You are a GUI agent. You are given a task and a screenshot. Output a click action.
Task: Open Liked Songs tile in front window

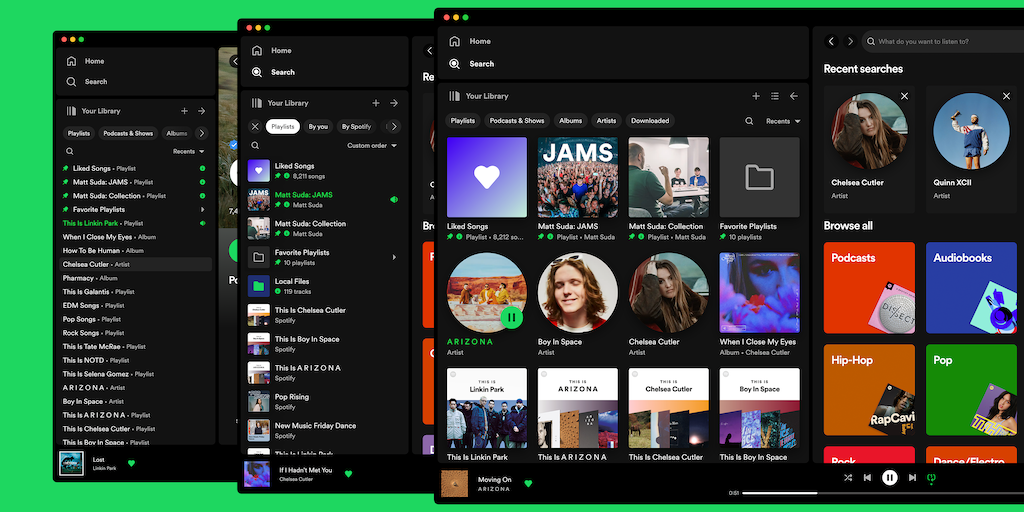tap(487, 189)
